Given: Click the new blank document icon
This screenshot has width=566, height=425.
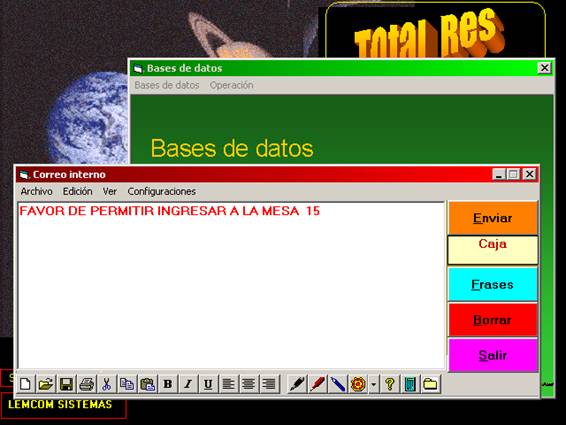Looking at the screenshot, I should [26, 384].
